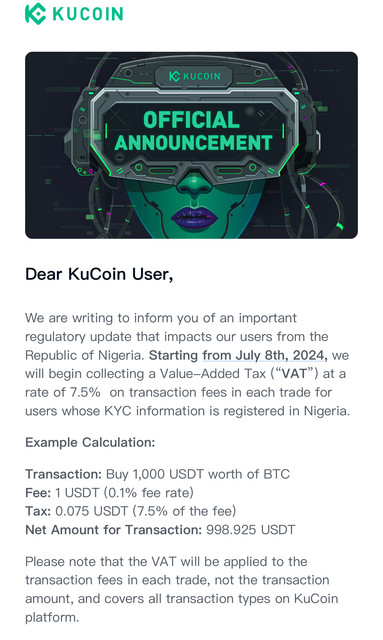Open the Official Announcement banner image

191,145
